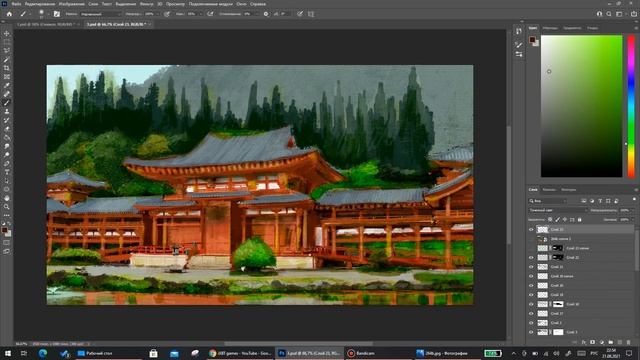Image resolution: width=640 pixels, height=360 pixels.
Task: Open the Home screen icon in options bar
Action: [9, 14]
